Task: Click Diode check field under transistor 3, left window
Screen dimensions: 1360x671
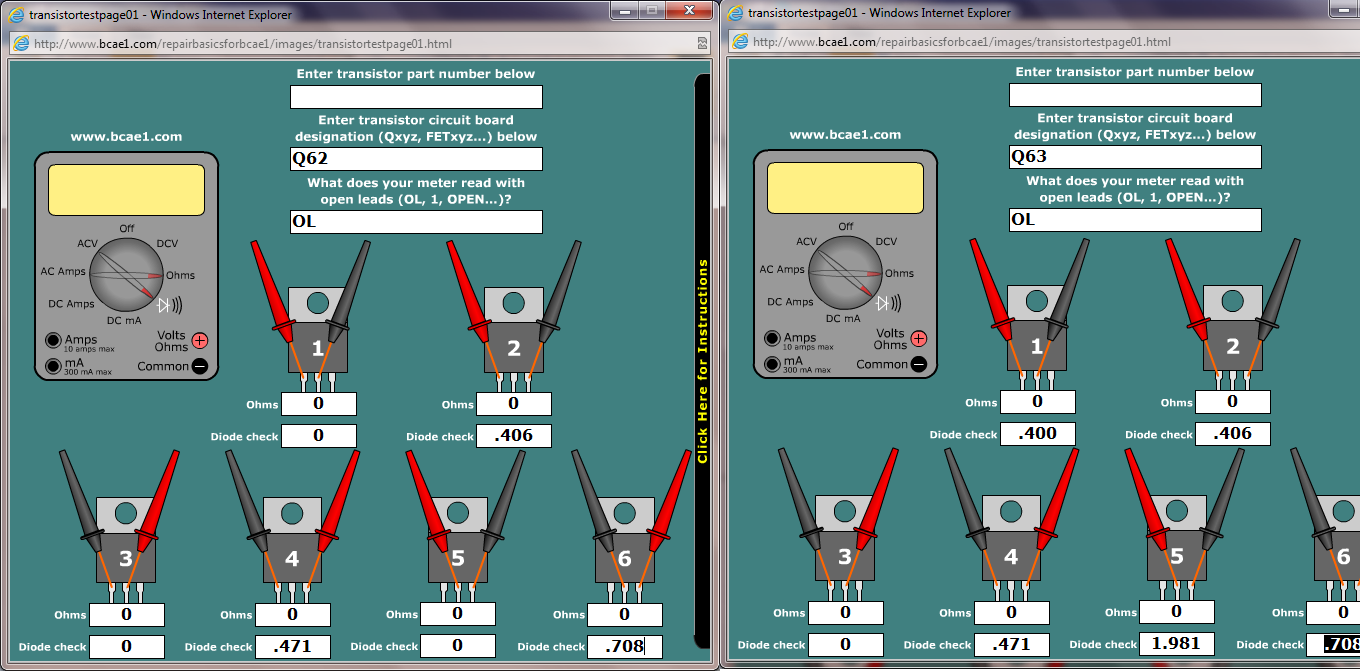Action: click(127, 647)
